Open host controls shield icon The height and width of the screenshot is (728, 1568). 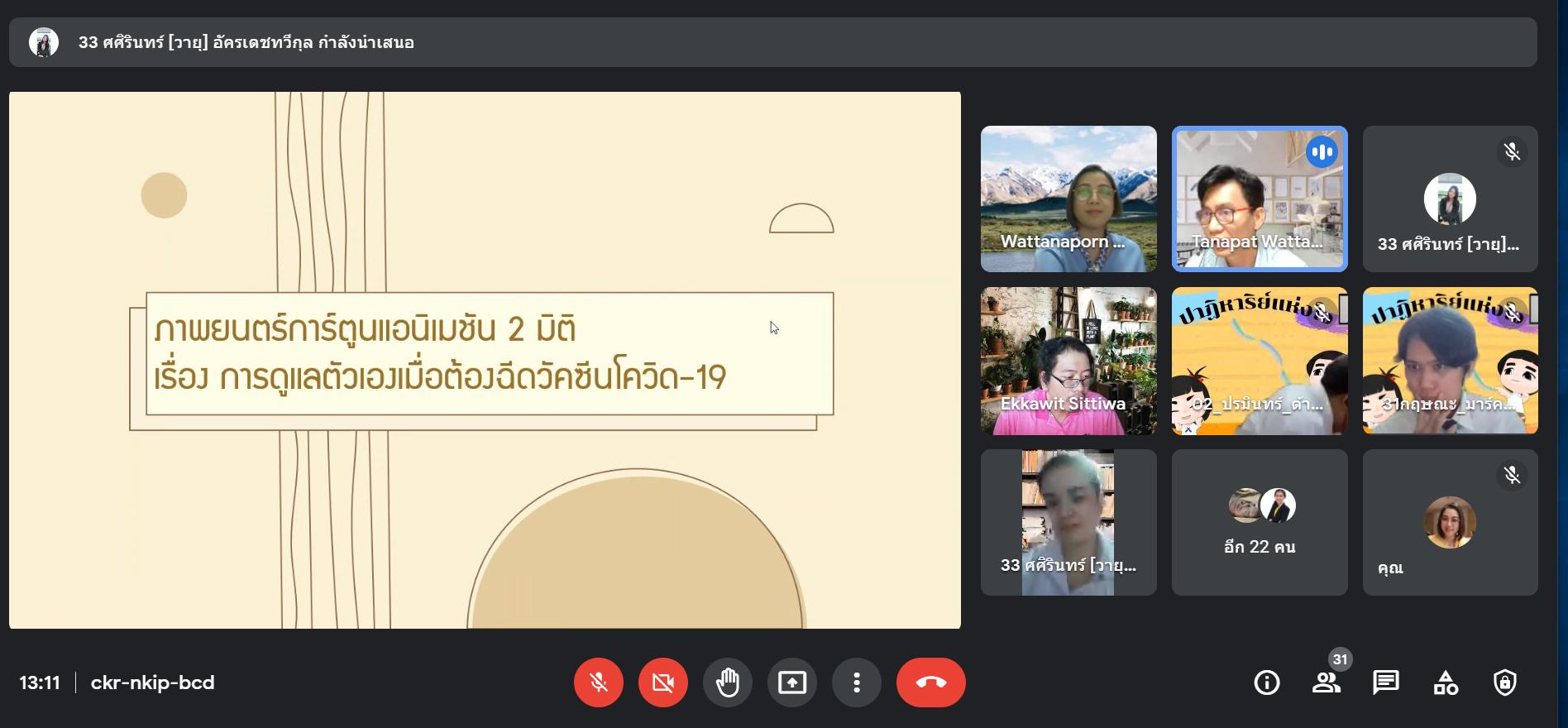(x=1504, y=682)
